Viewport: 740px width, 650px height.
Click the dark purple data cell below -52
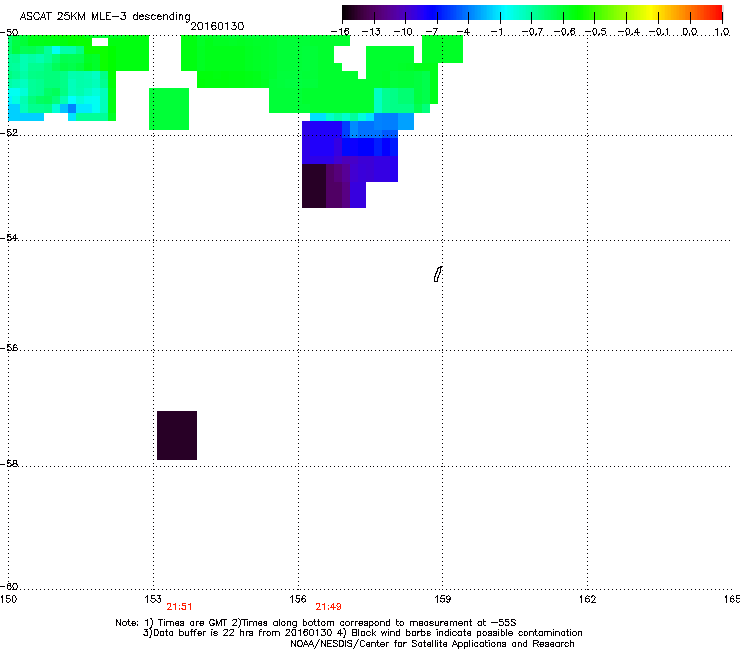click(x=314, y=186)
